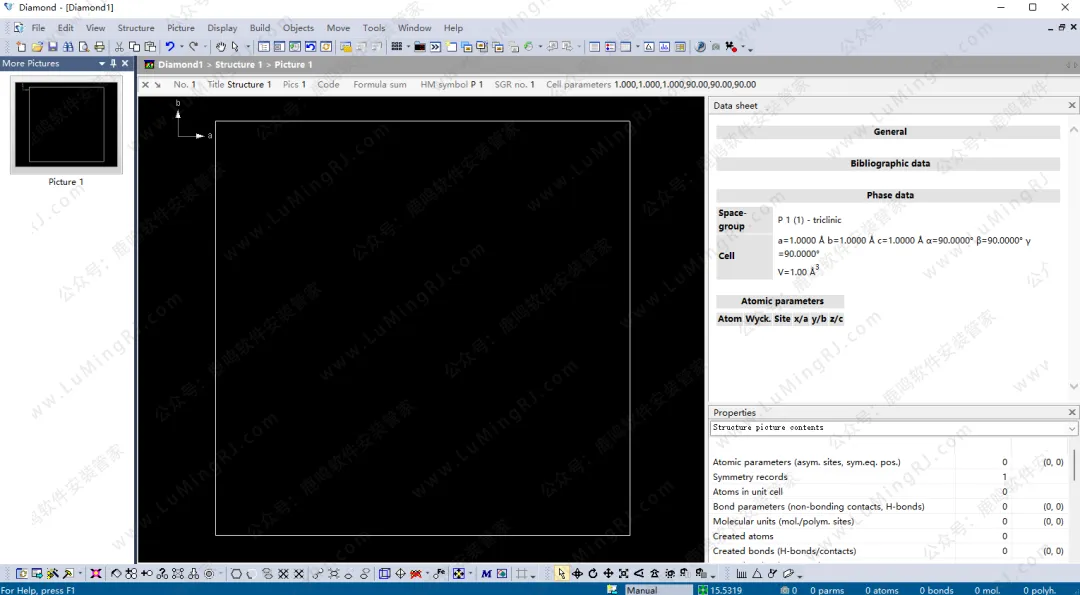Click the red X destroy-all icon in bottom toolbar
Viewport: 1080px width, 595px height.
click(96, 574)
